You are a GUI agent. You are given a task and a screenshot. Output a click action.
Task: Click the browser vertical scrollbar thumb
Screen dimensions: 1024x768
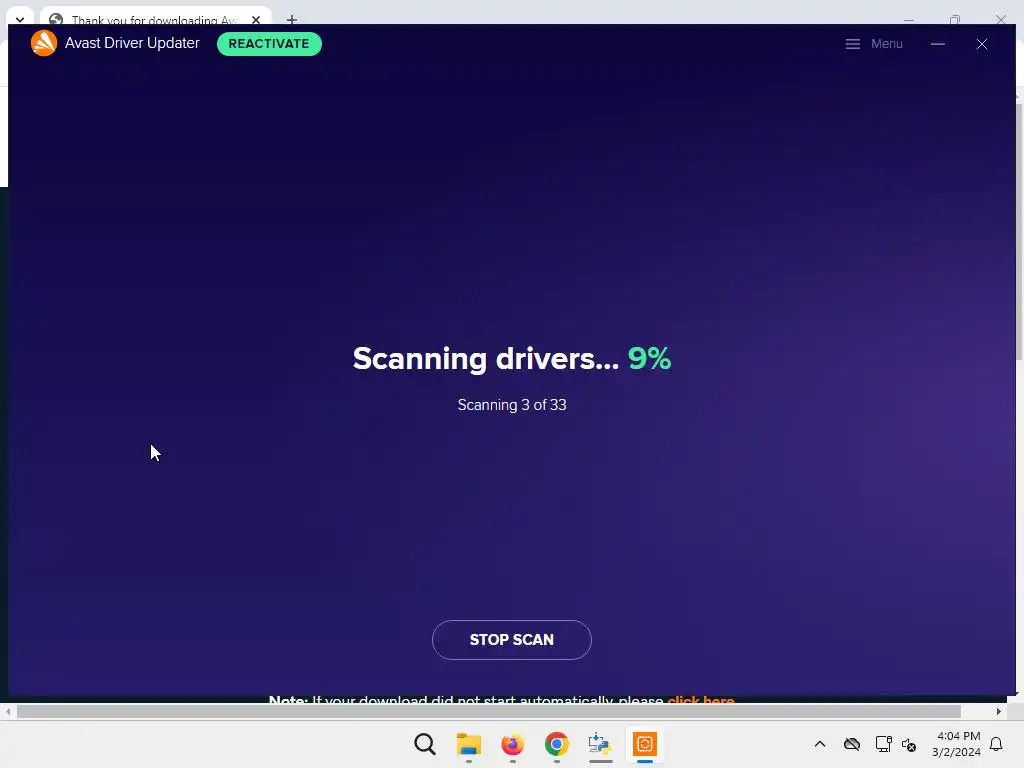coord(1019,231)
